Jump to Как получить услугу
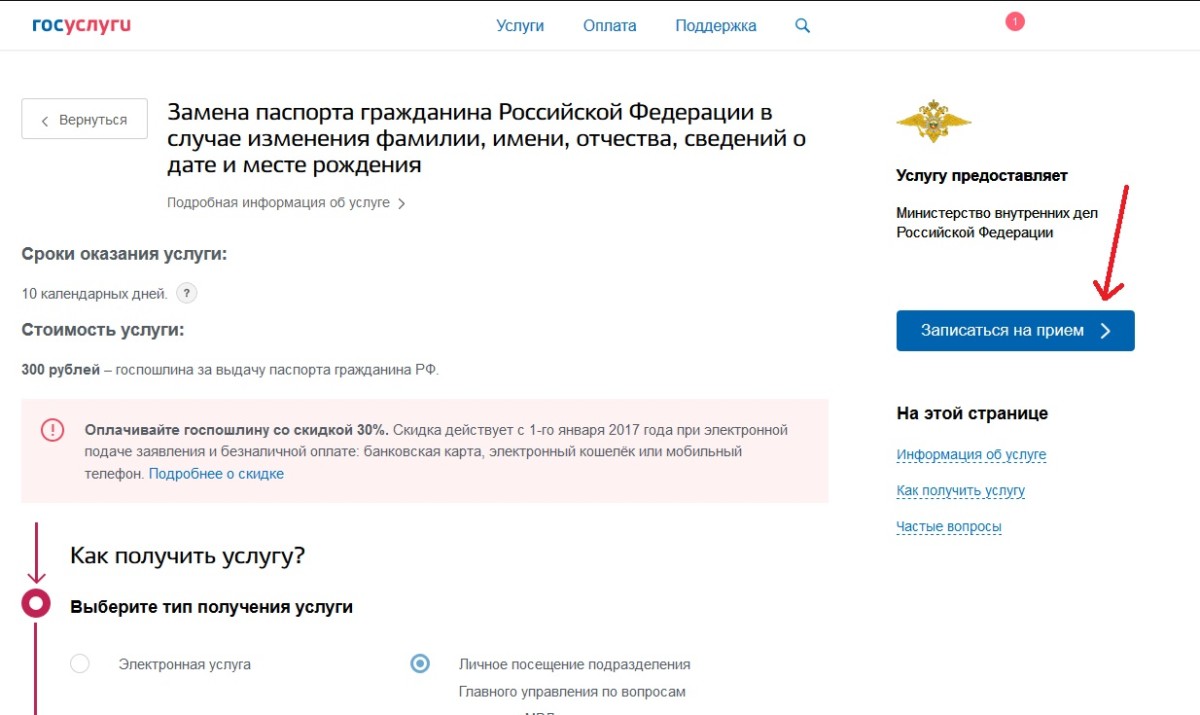 click(x=960, y=491)
